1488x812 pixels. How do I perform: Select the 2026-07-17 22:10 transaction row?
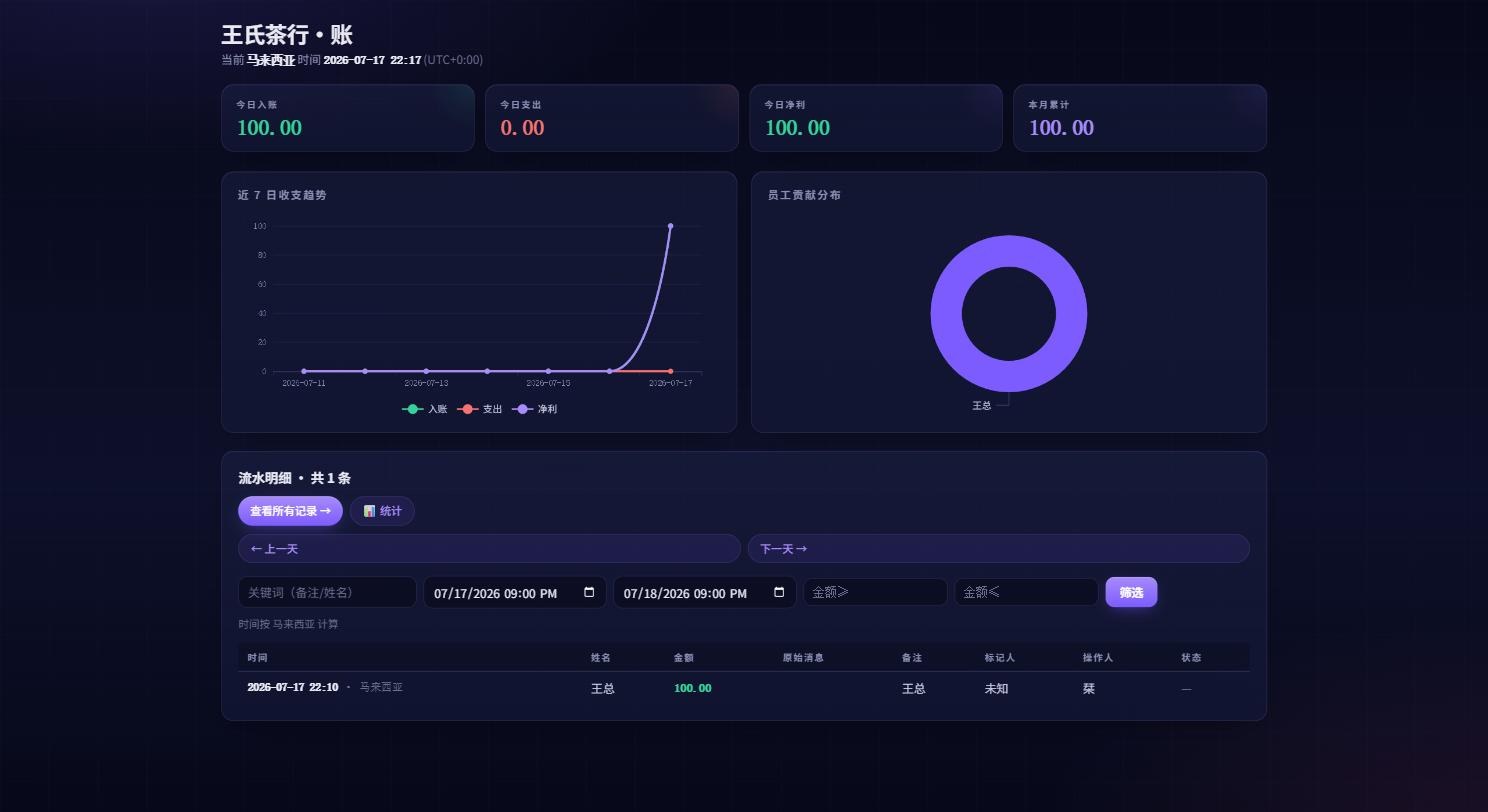point(744,688)
